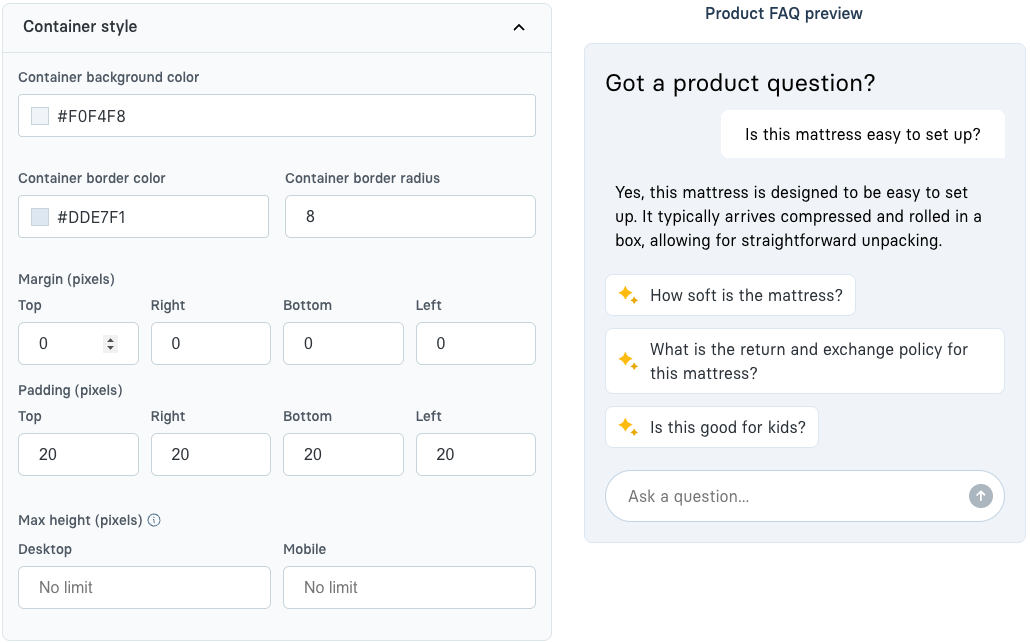Image resolution: width=1030 pixels, height=643 pixels.
Task: Click the send arrow button in the chat input
Action: click(981, 496)
